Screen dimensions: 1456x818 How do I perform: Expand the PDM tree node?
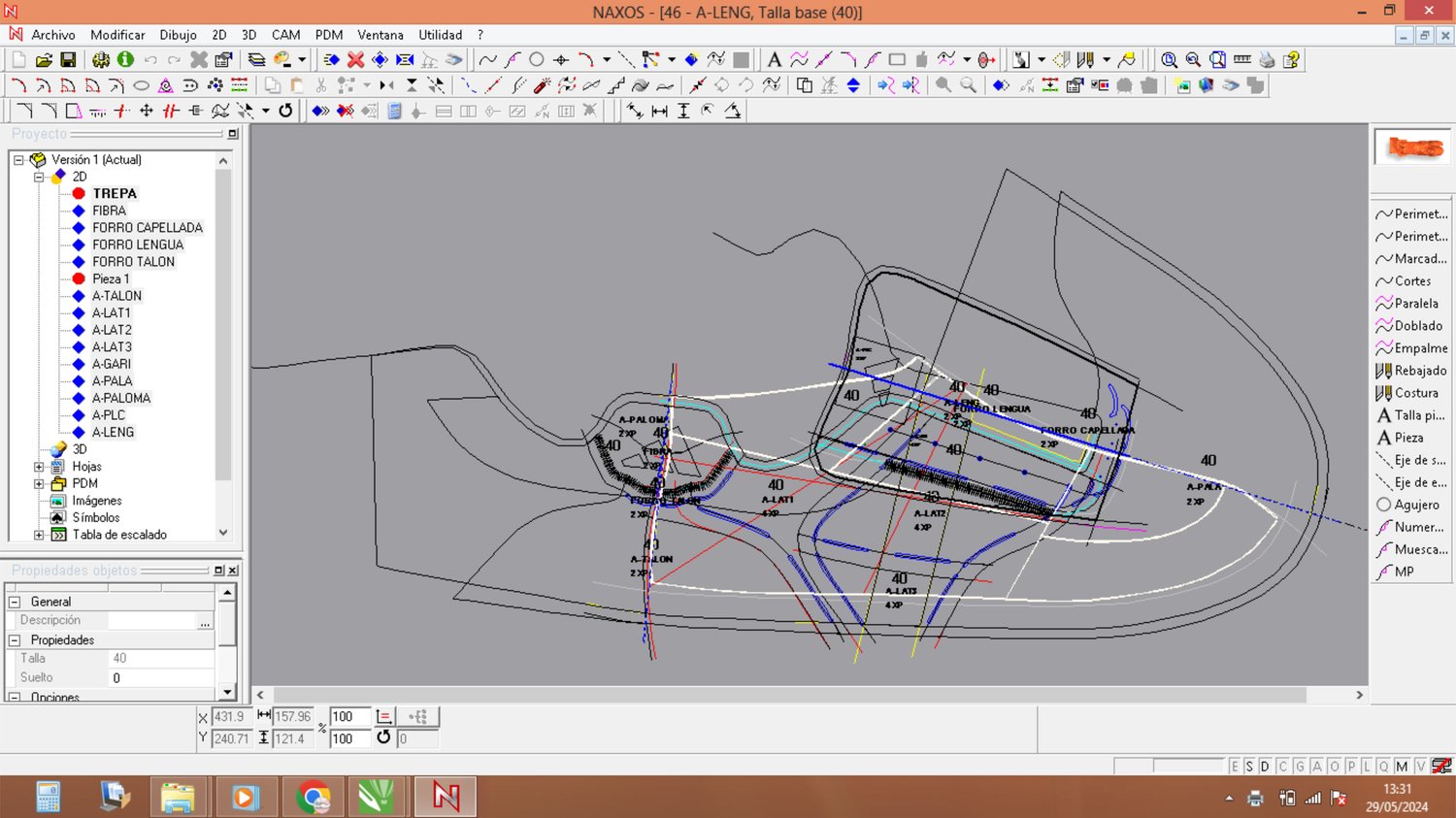[x=39, y=483]
